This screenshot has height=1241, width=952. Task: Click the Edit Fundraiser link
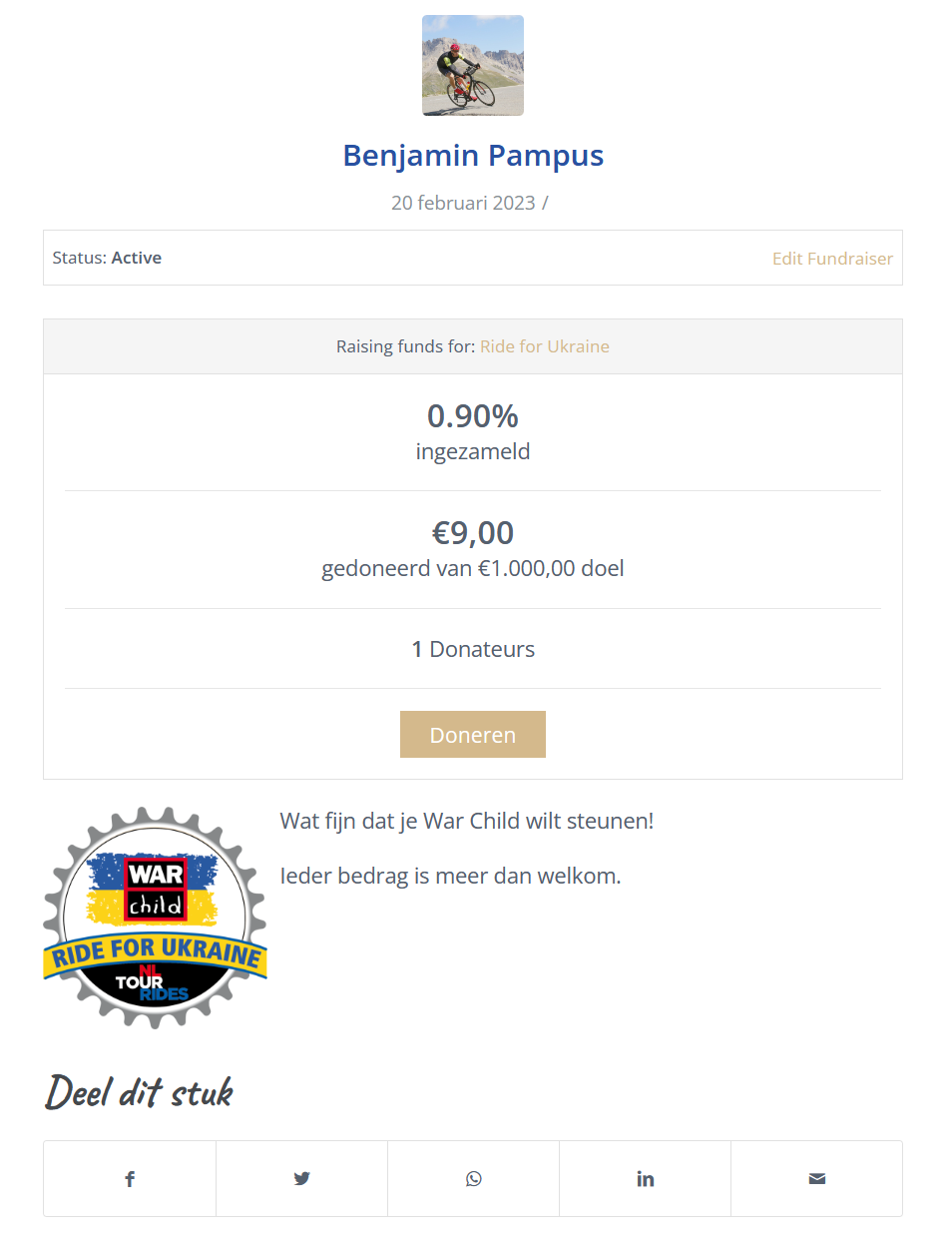click(832, 259)
